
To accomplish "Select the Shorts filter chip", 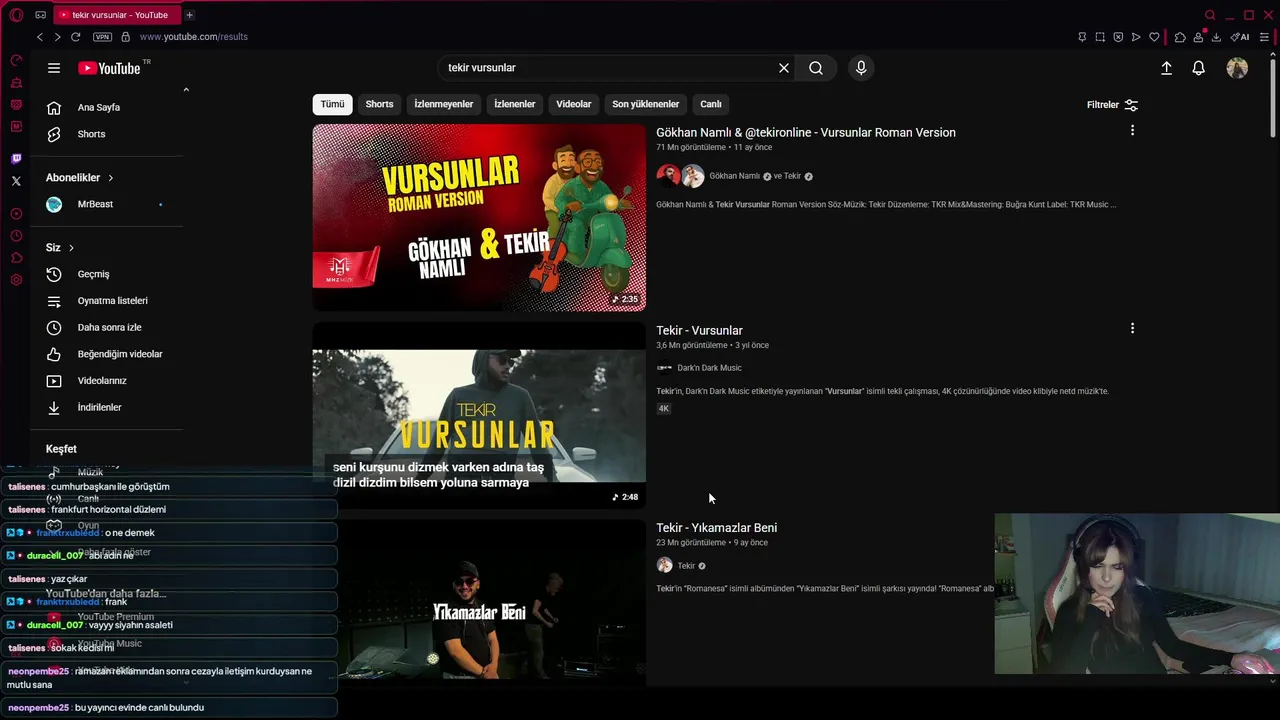I will coord(379,104).
